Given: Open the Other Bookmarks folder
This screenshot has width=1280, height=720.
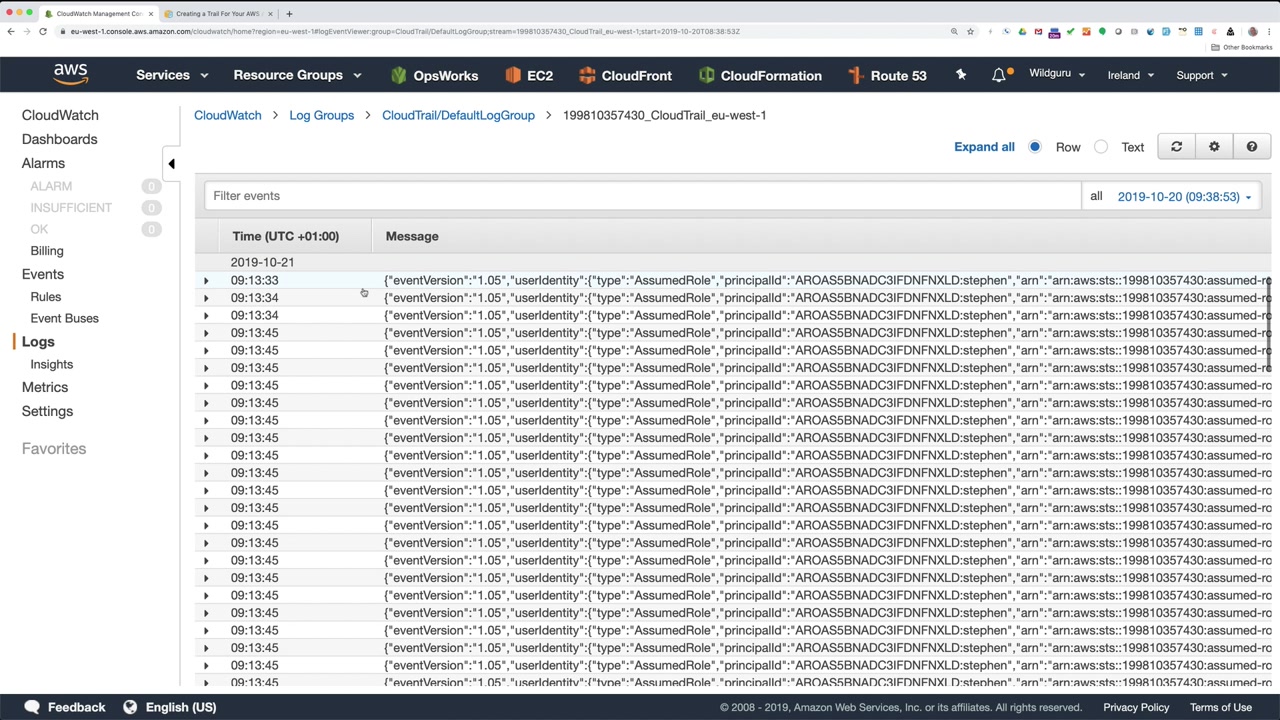Looking at the screenshot, I should coord(1242,47).
